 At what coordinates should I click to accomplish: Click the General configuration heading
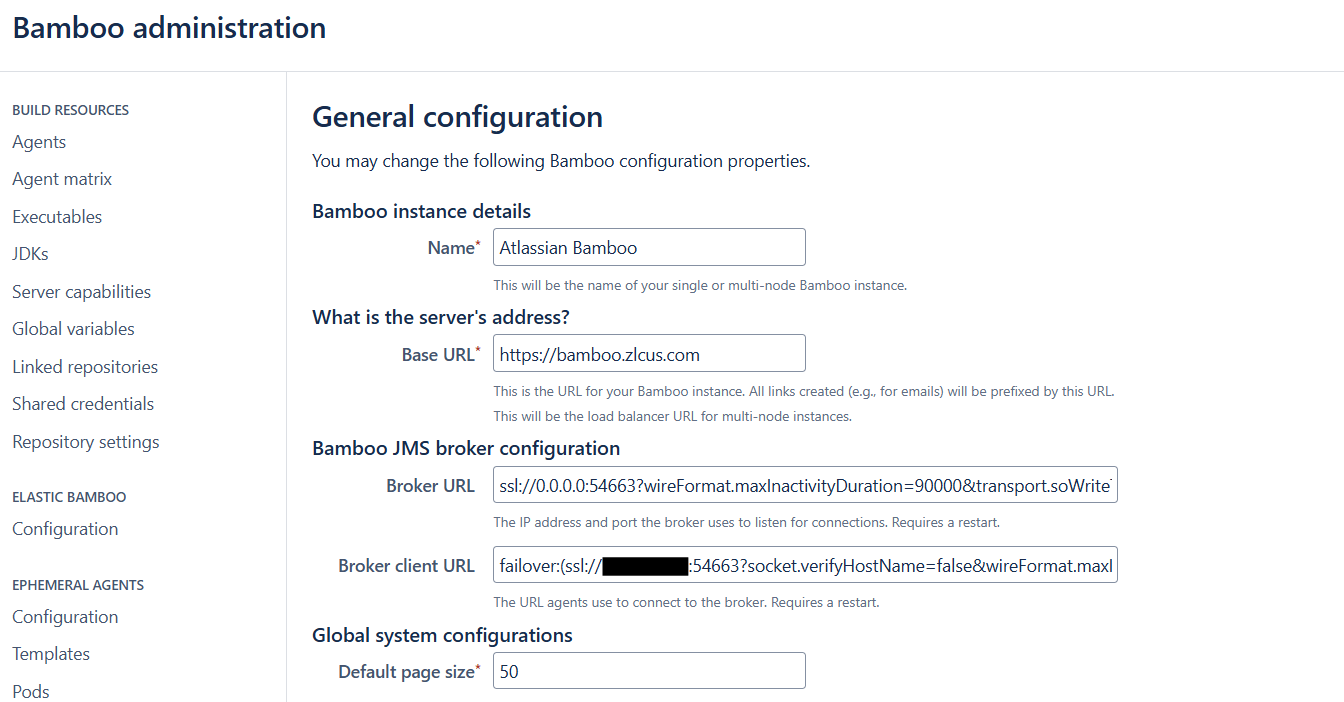pyautogui.click(x=457, y=117)
